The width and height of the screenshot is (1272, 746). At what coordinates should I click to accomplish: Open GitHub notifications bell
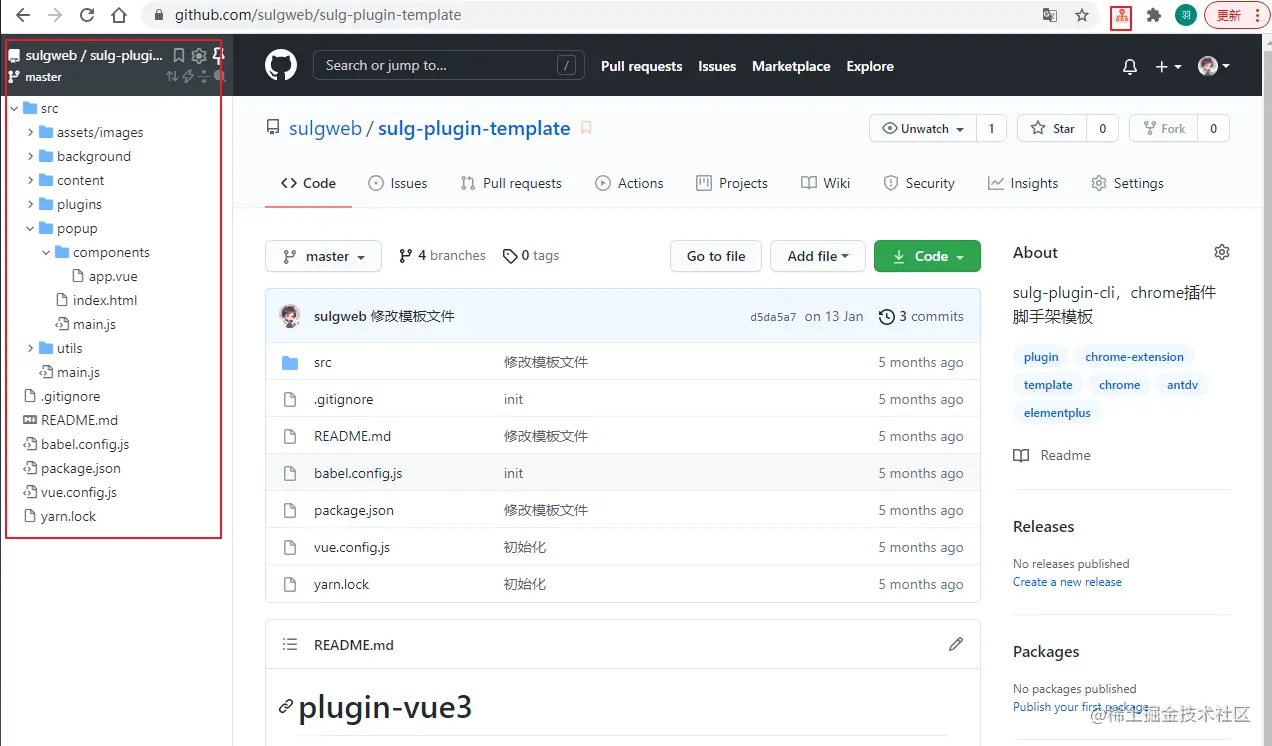[1130, 67]
